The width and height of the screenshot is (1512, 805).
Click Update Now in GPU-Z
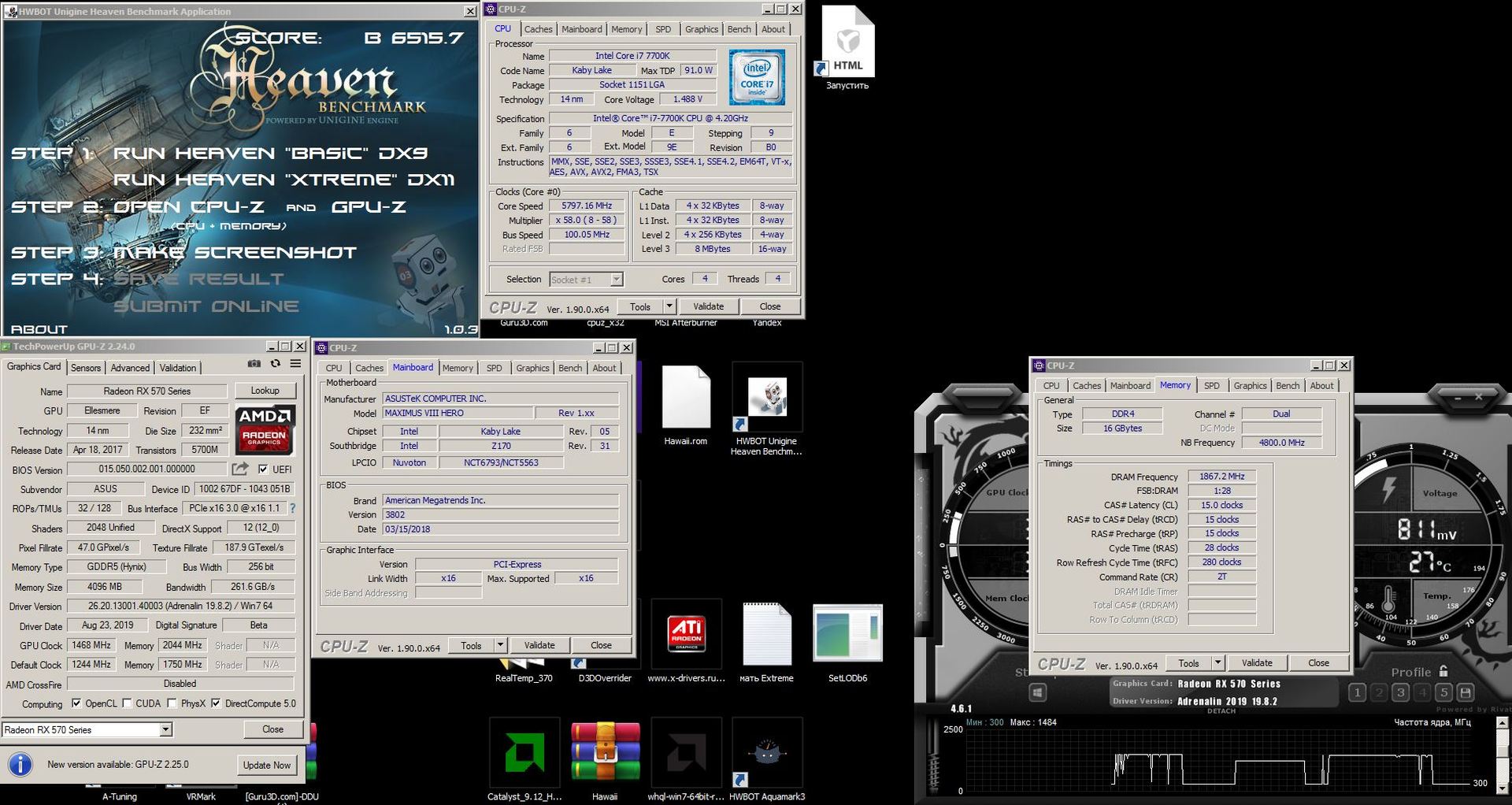266,765
